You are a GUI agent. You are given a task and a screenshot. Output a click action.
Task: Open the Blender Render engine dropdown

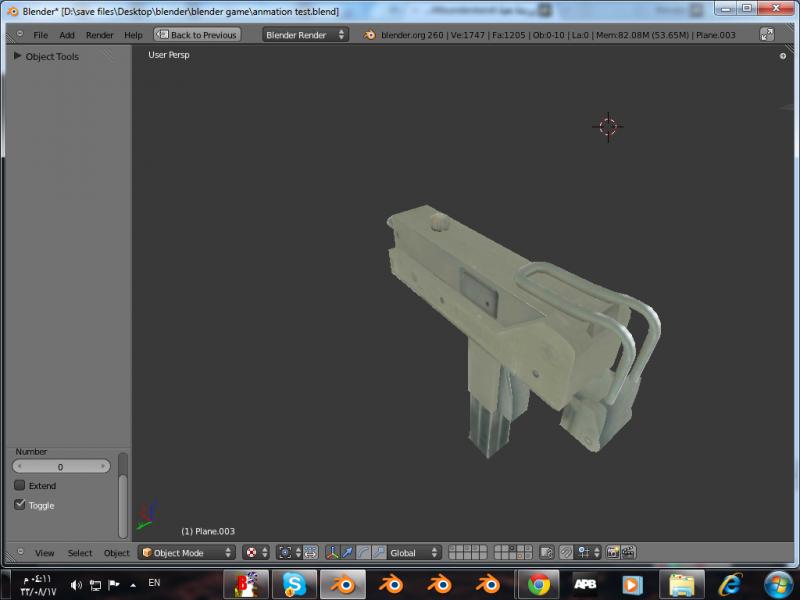coord(305,34)
